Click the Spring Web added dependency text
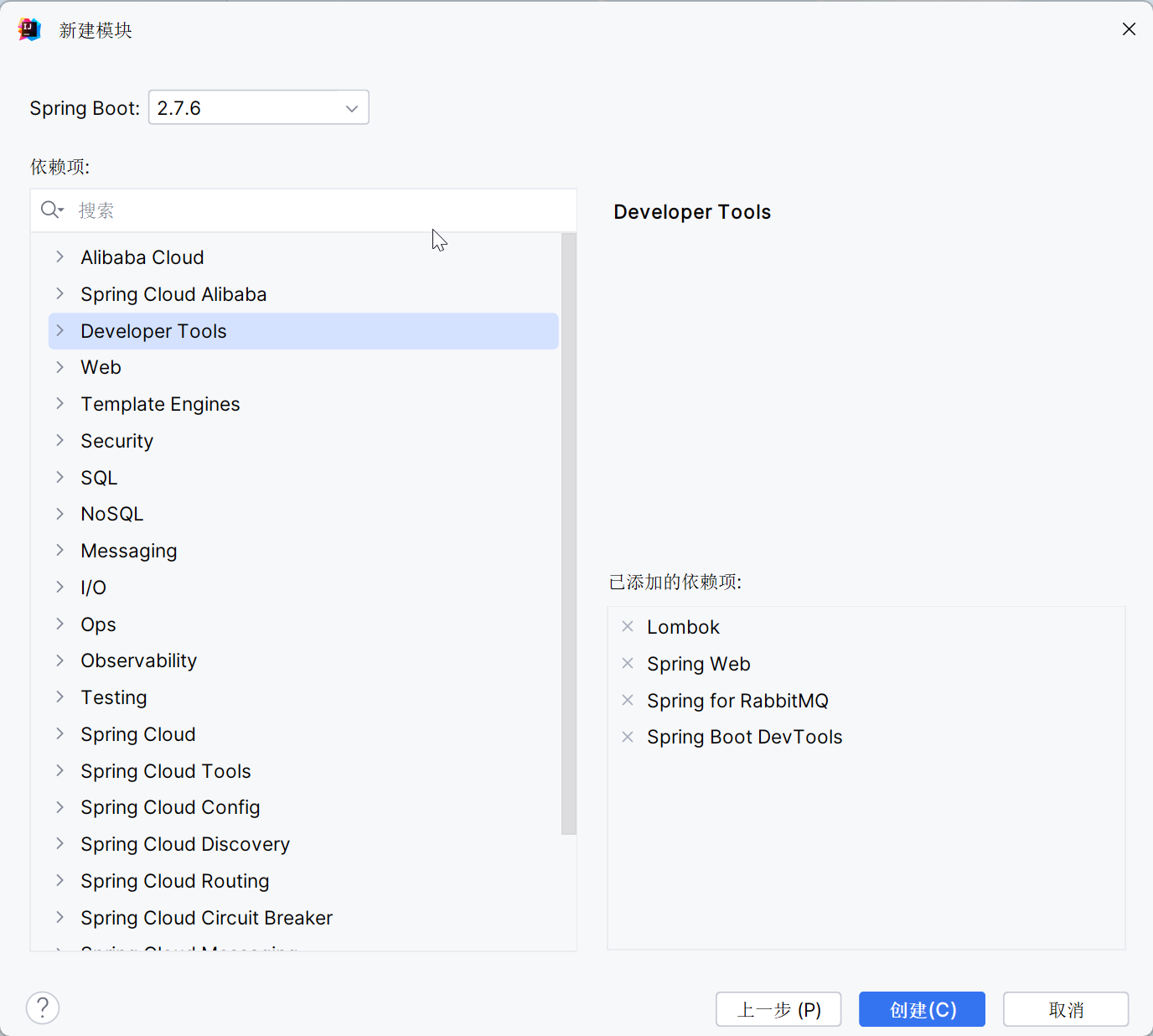The height and width of the screenshot is (1036, 1153). [699, 664]
